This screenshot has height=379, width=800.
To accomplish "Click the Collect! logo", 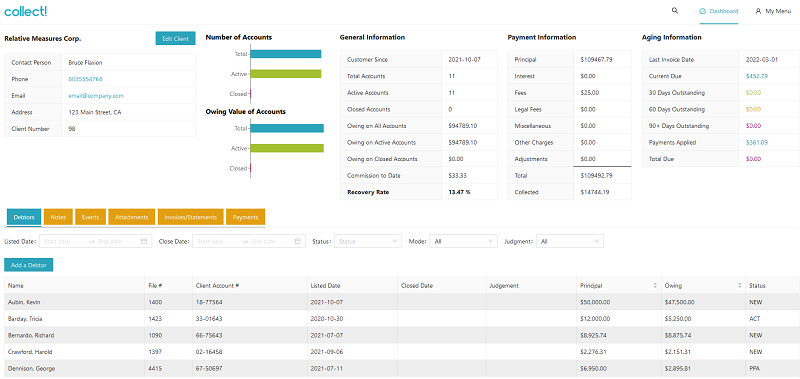I will [x=26, y=11].
